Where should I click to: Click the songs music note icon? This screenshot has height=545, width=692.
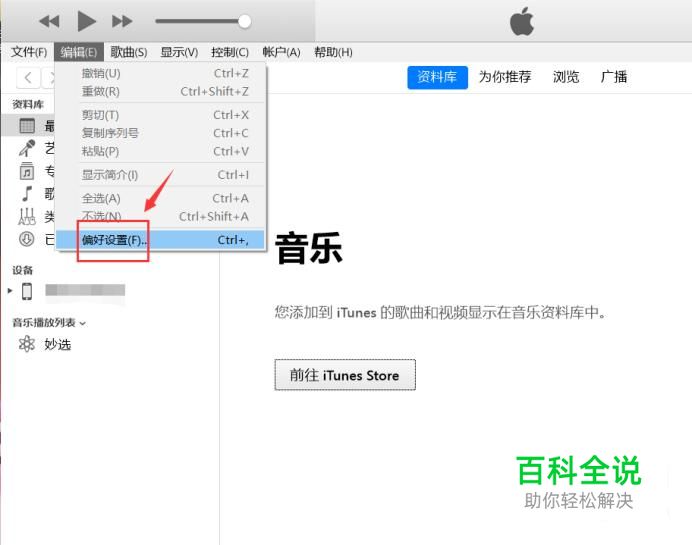[27, 193]
